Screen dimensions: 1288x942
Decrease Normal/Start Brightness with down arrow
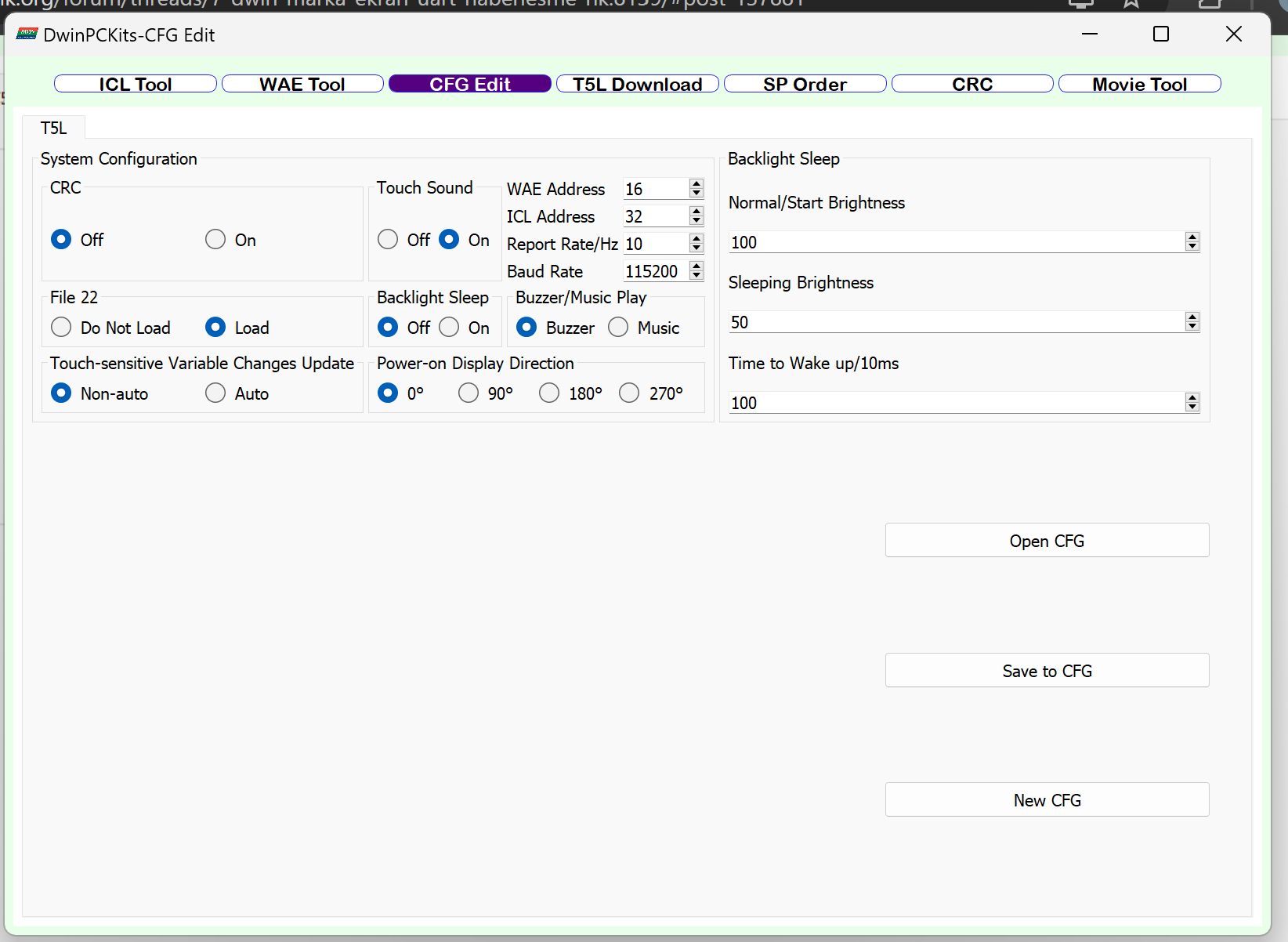pyautogui.click(x=1192, y=247)
